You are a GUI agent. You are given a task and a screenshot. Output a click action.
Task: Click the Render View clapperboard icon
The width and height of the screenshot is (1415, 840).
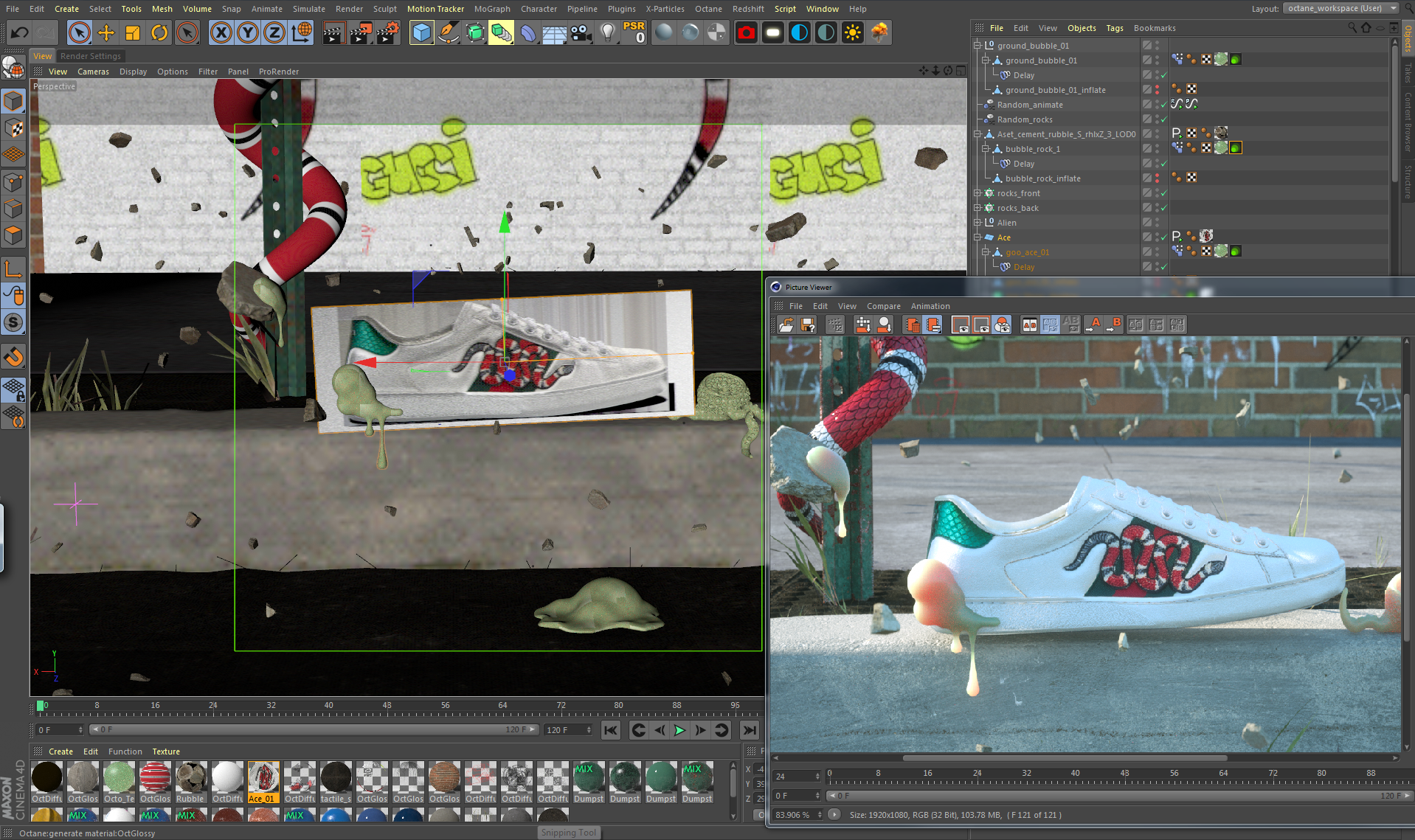[x=333, y=32]
